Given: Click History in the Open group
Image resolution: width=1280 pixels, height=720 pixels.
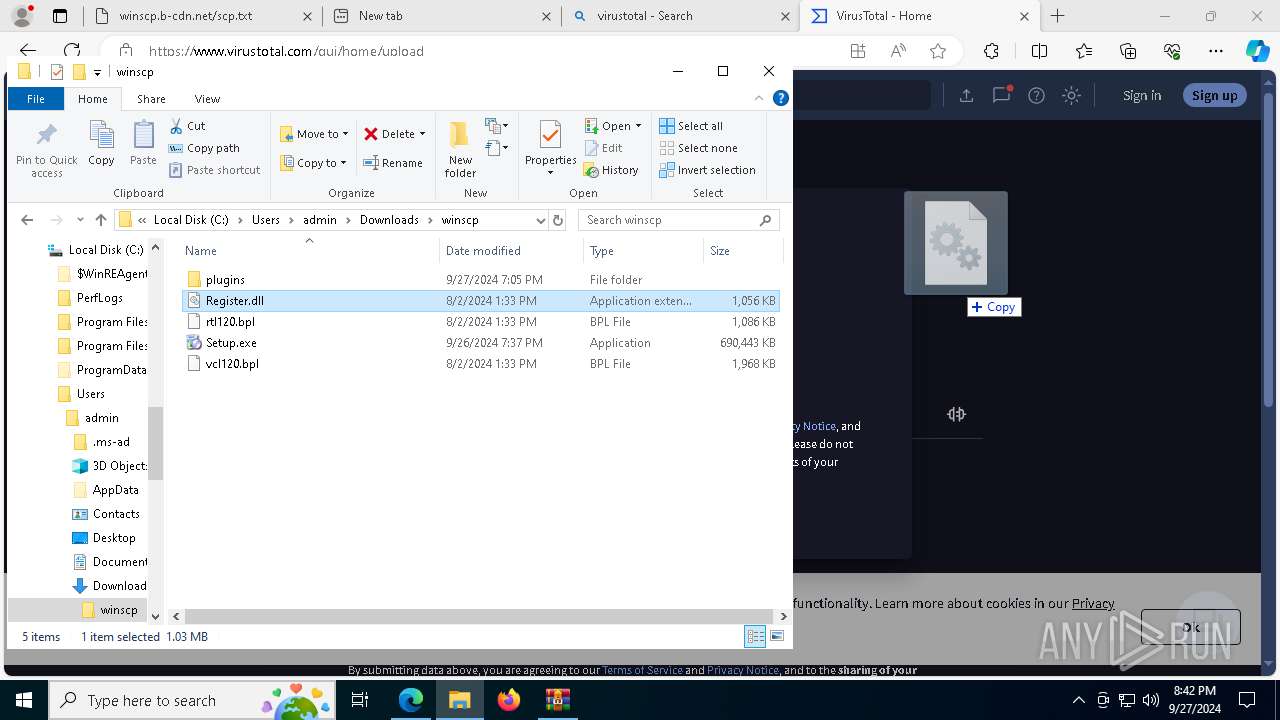Looking at the screenshot, I should click(x=610, y=170).
